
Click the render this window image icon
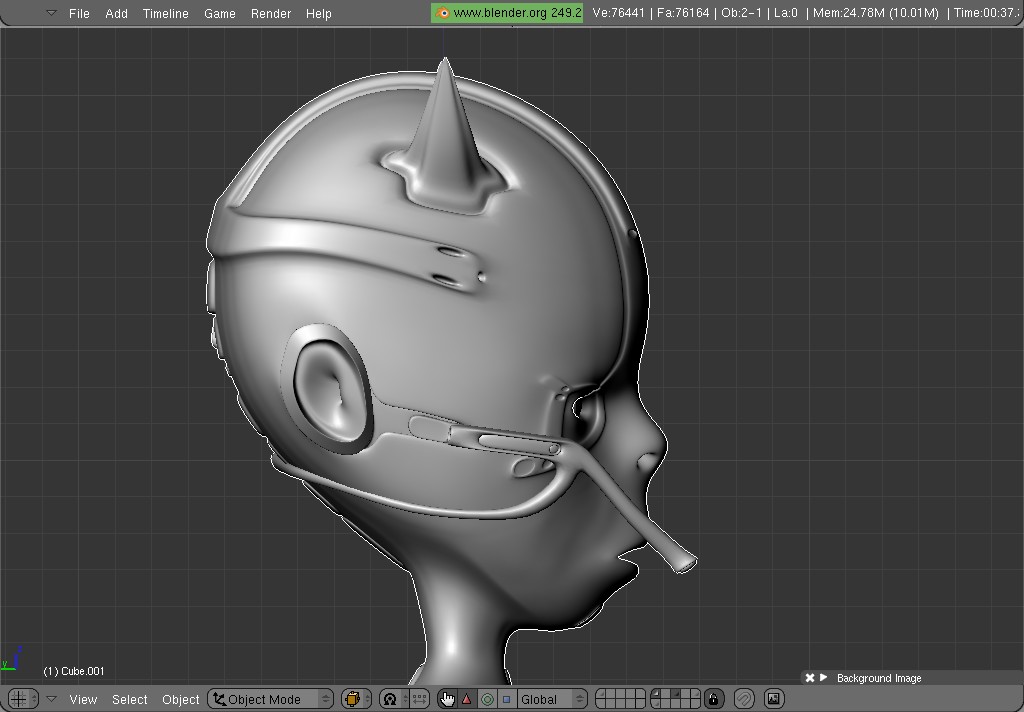click(x=774, y=699)
